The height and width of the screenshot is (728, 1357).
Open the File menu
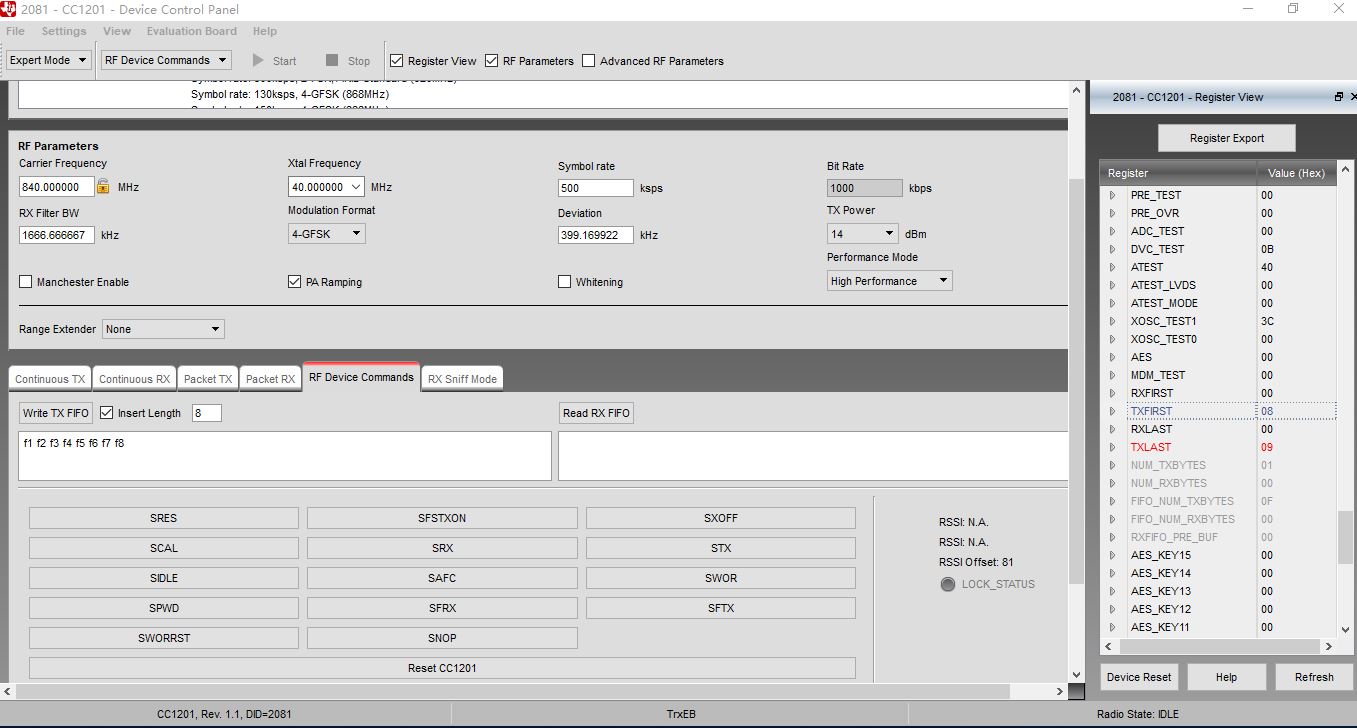(x=15, y=31)
